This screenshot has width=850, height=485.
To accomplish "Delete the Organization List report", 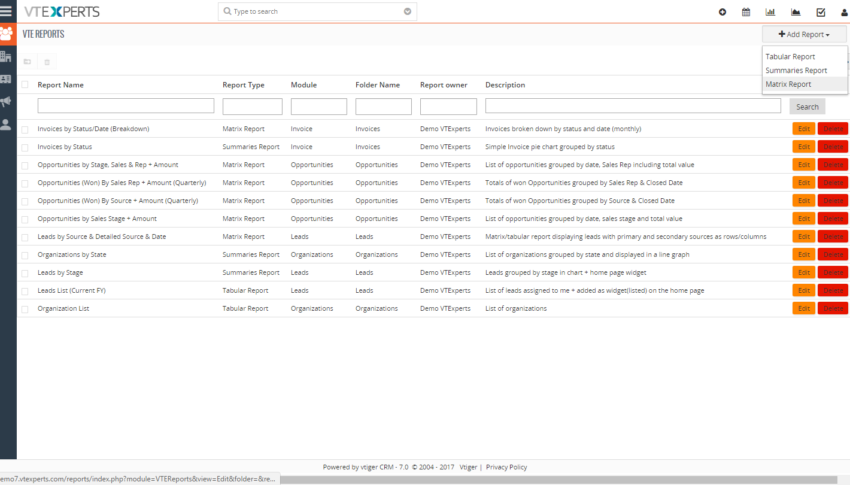I will click(833, 308).
